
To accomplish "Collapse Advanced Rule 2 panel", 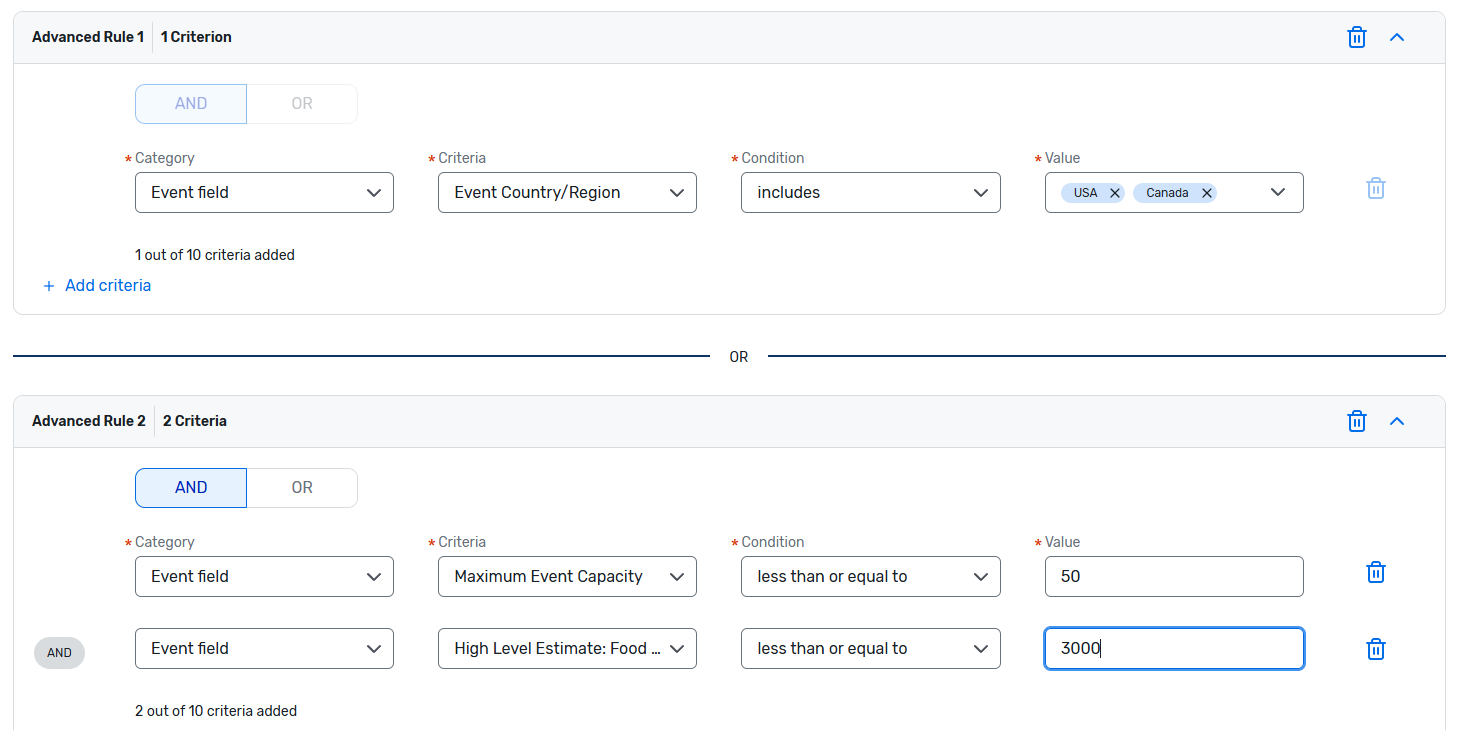I will [x=1397, y=421].
